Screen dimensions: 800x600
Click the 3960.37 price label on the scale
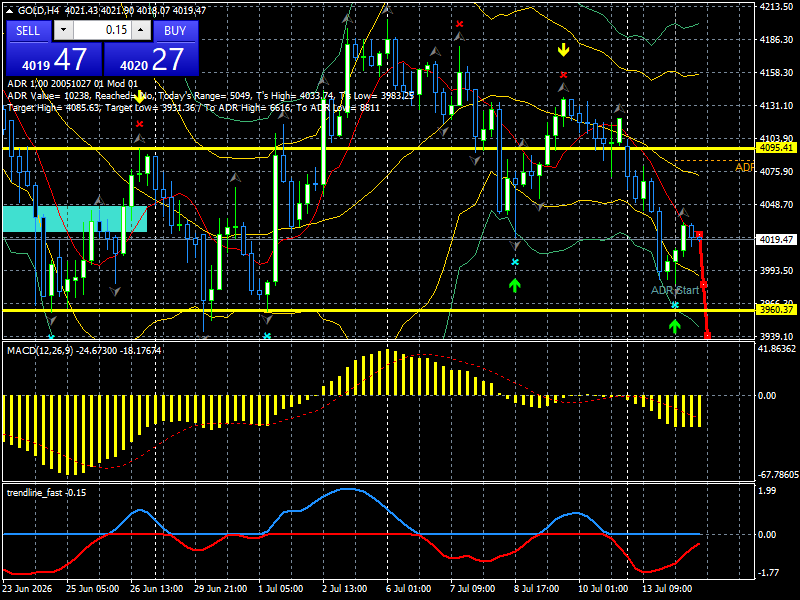click(777, 310)
